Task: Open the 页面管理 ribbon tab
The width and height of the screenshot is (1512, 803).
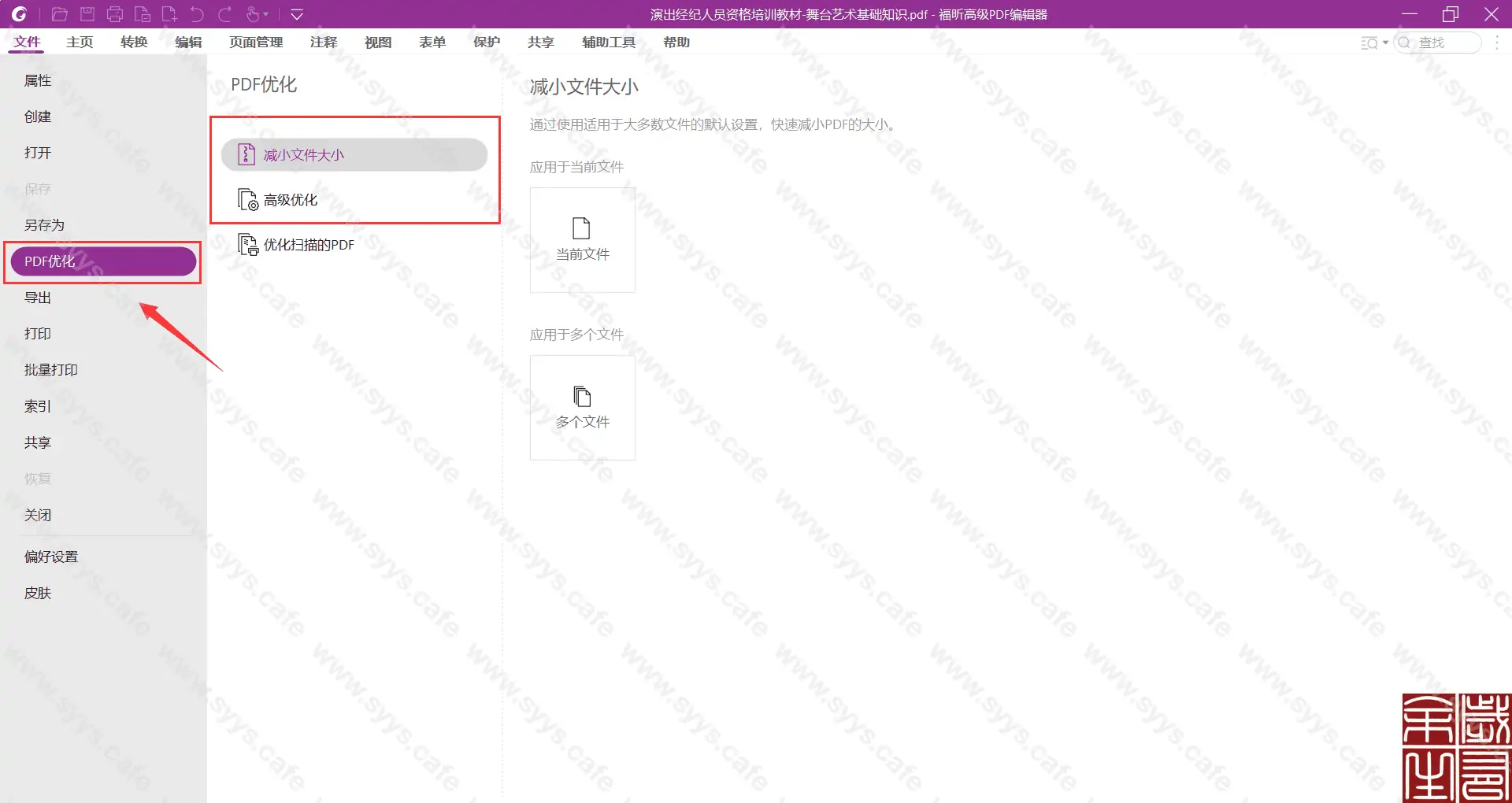Action: (x=256, y=43)
